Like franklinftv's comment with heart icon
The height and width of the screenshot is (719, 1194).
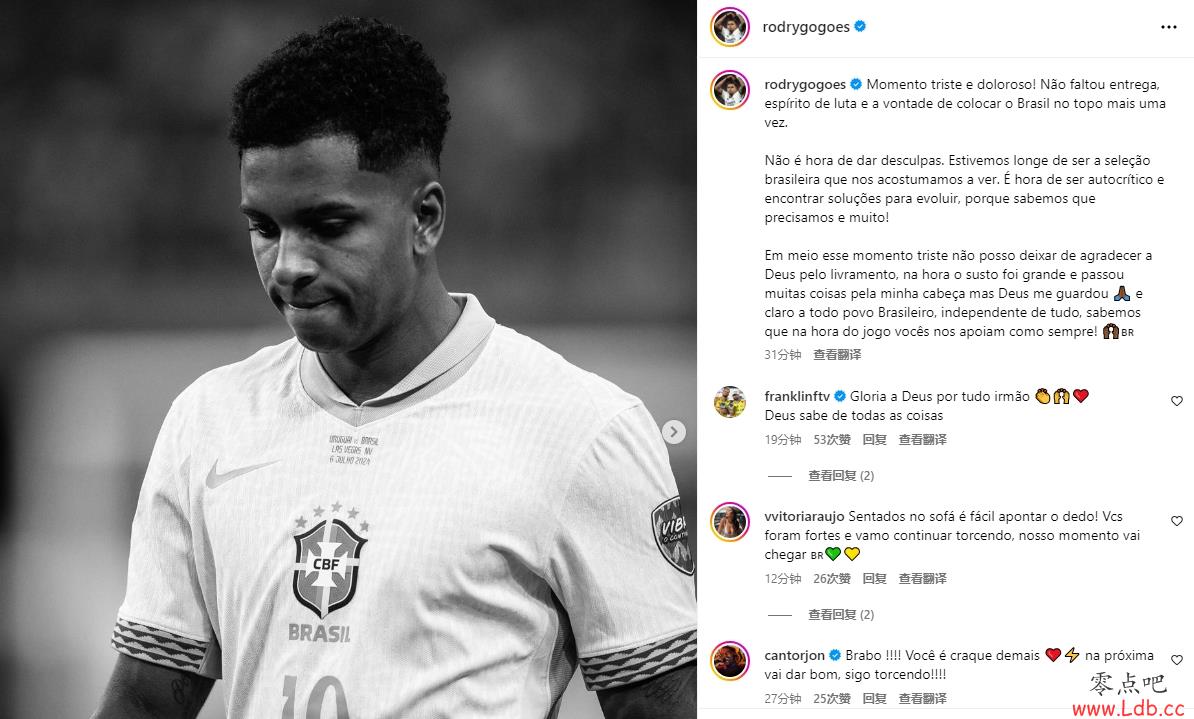click(x=1176, y=401)
